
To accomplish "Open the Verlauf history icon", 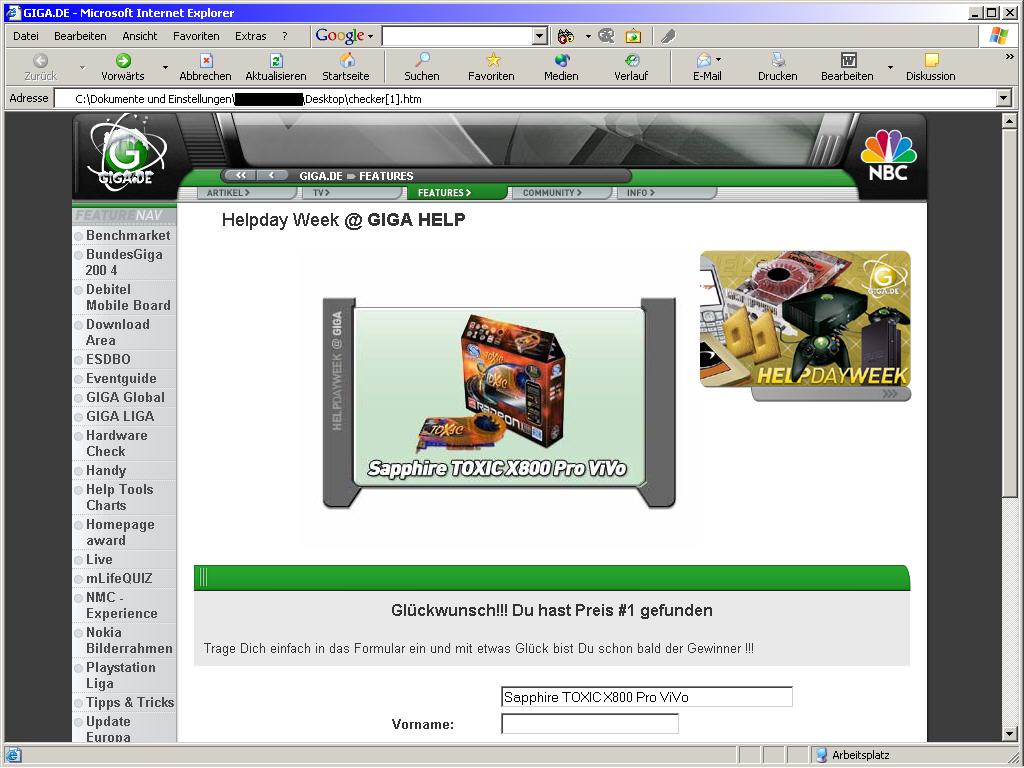I will pos(632,61).
